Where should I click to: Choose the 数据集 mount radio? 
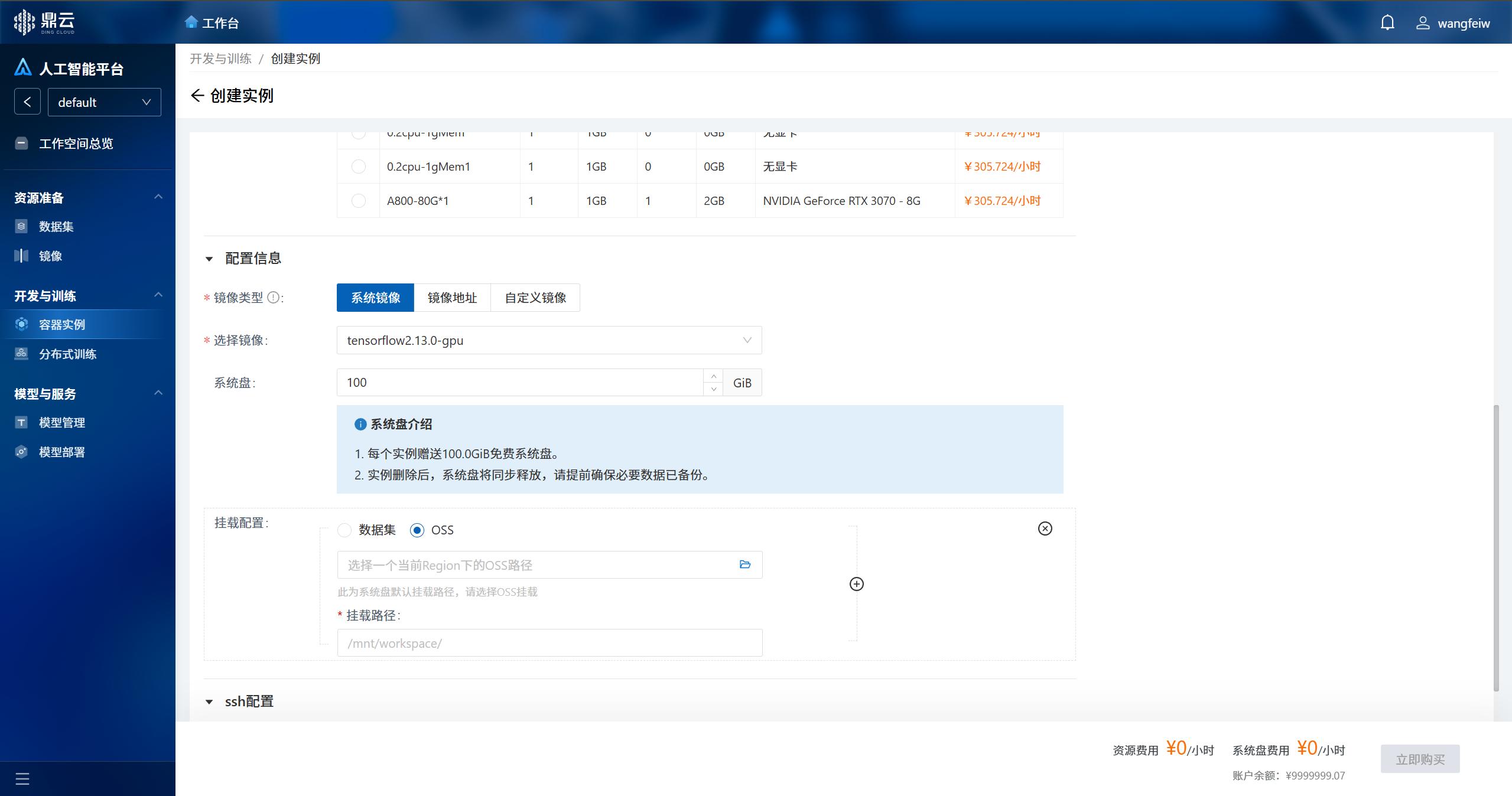344,530
